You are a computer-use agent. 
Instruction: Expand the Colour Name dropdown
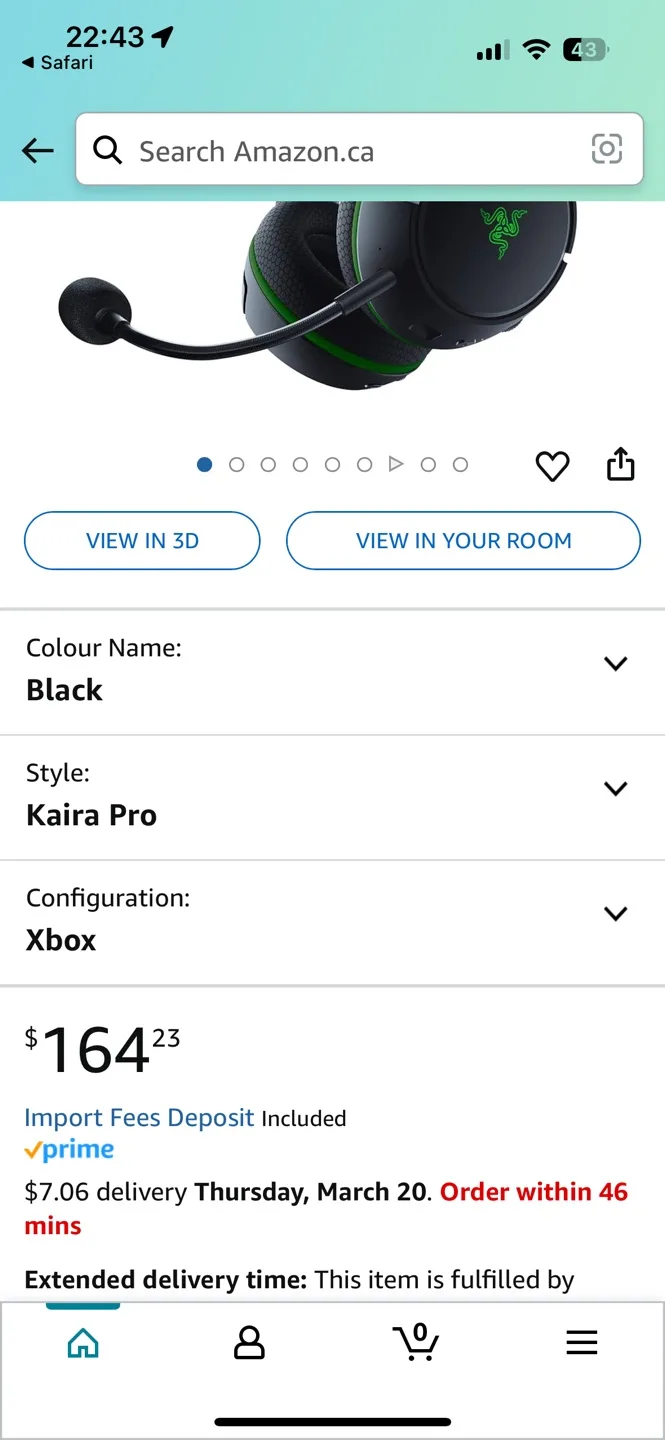click(x=616, y=664)
